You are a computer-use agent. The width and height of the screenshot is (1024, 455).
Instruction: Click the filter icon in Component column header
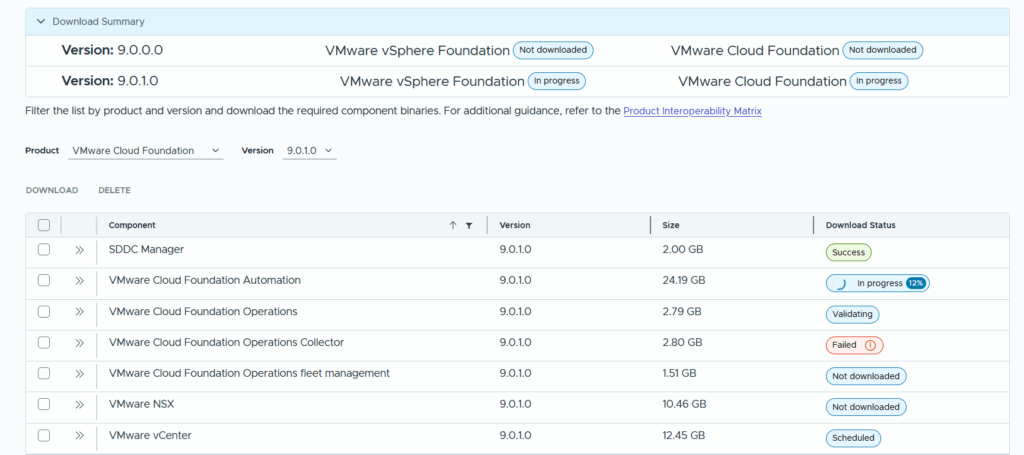tap(468, 226)
